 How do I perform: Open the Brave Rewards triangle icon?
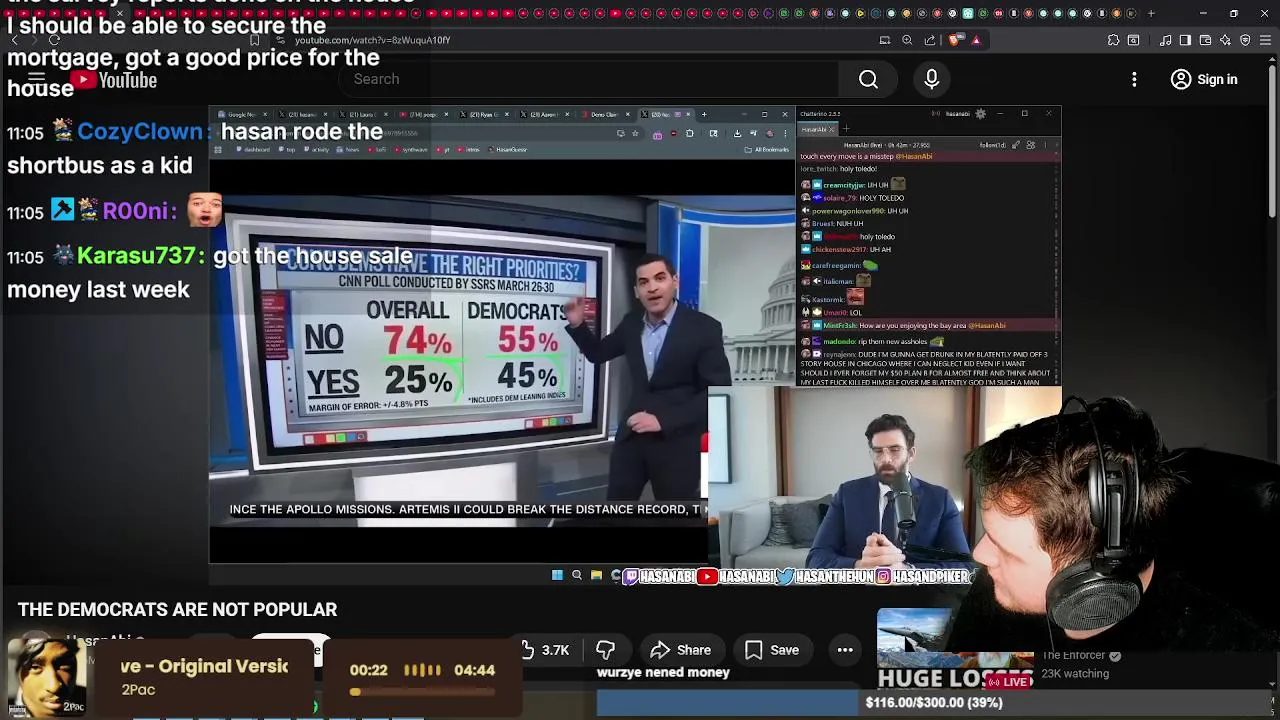point(977,40)
